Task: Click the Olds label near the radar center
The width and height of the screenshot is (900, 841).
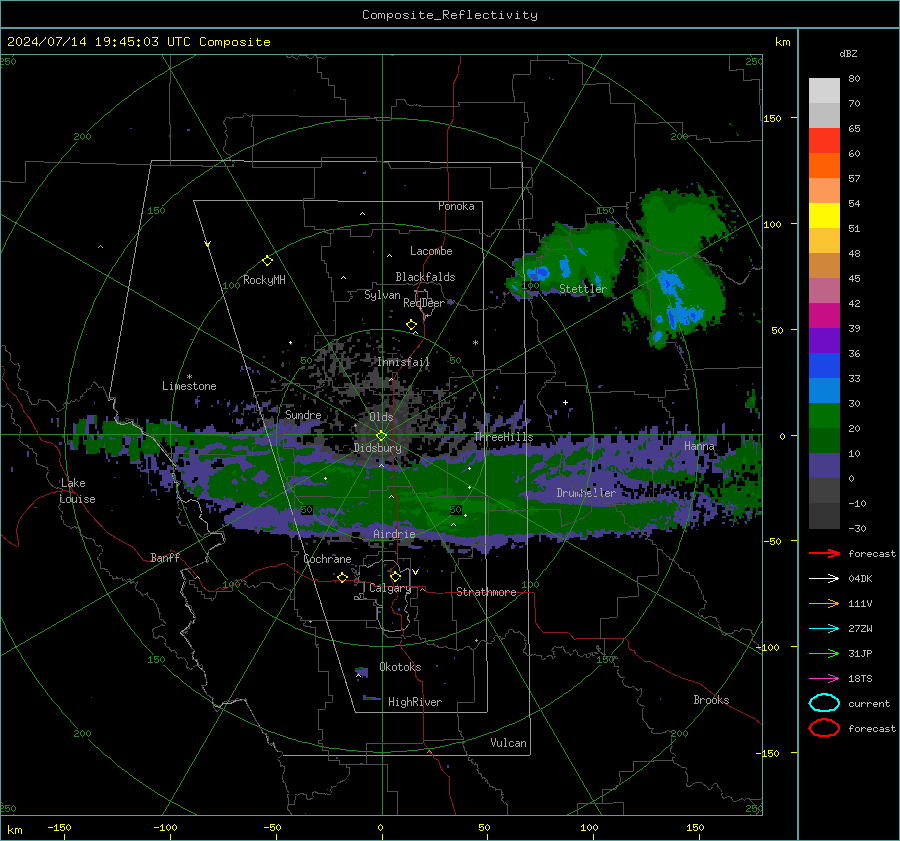Action: tap(381, 417)
